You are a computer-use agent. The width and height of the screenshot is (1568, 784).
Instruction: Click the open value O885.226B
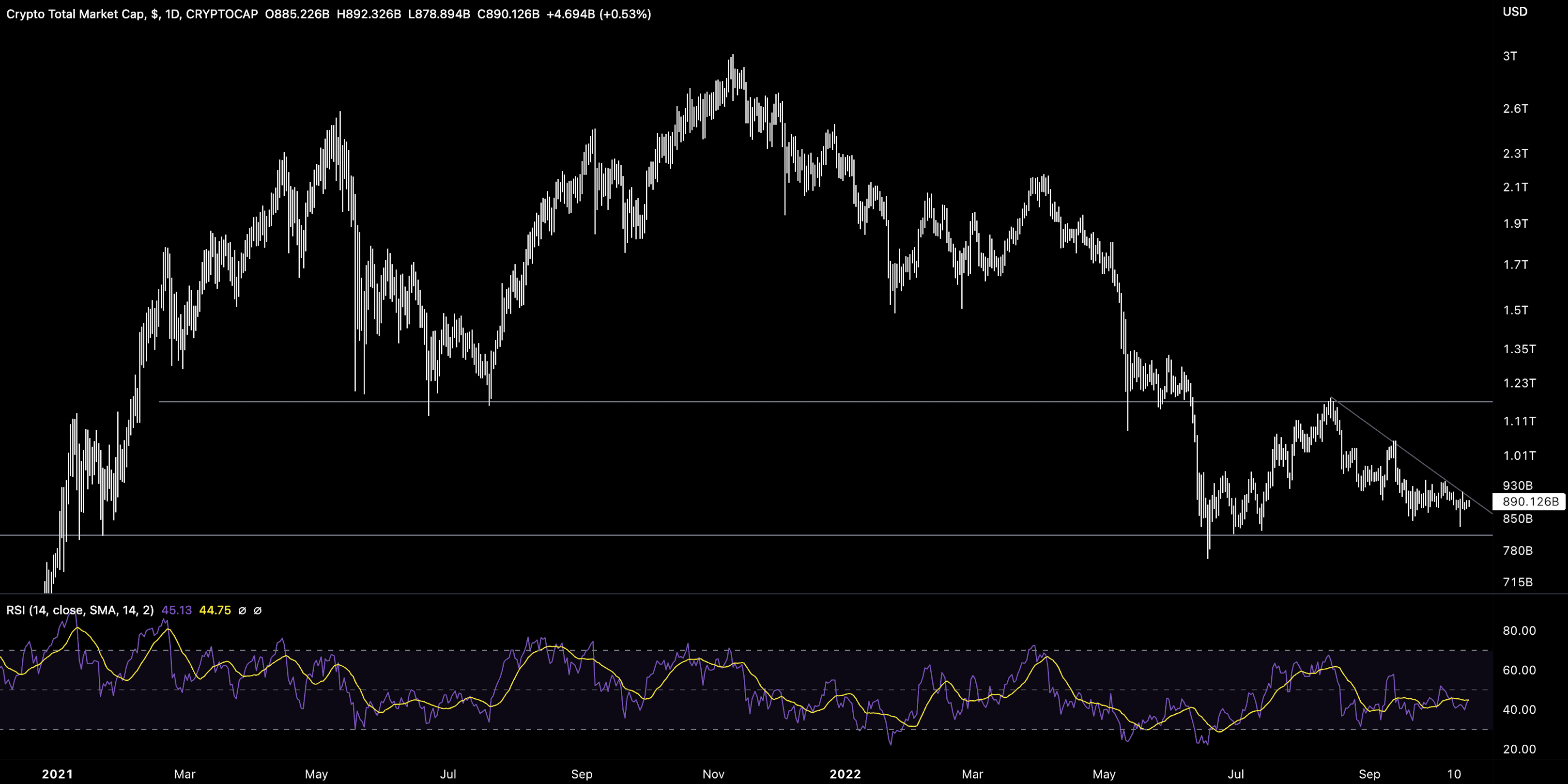click(297, 14)
